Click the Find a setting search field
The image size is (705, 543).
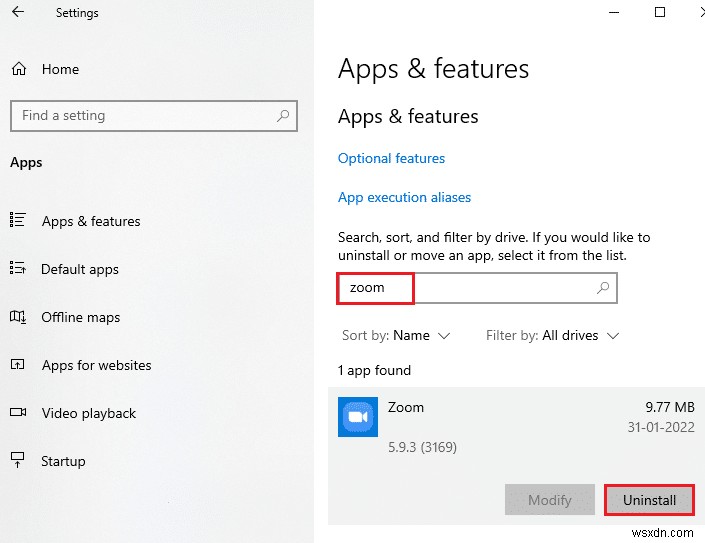(x=154, y=116)
